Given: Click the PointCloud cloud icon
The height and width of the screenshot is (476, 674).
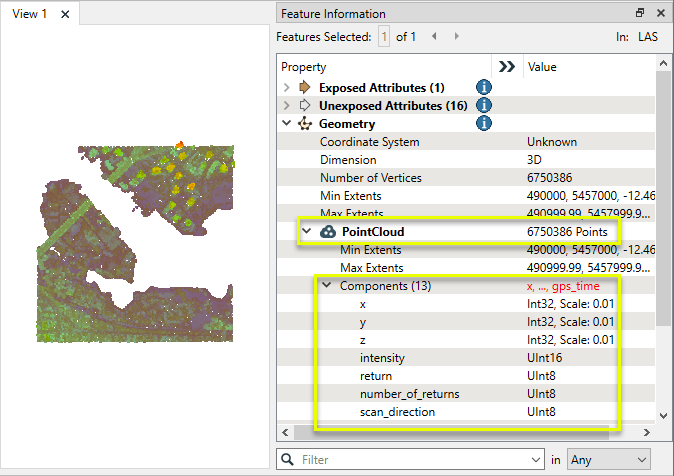Looking at the screenshot, I should [x=328, y=232].
